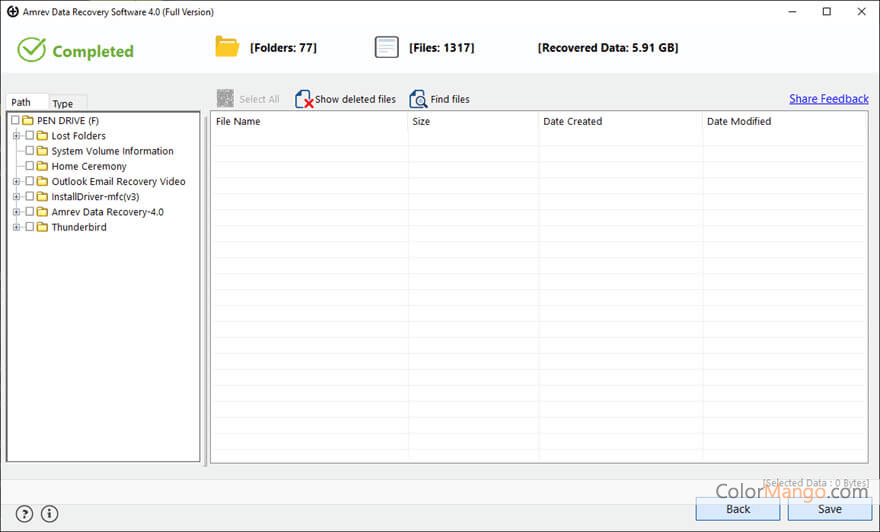Select the Path tab

coord(21,102)
